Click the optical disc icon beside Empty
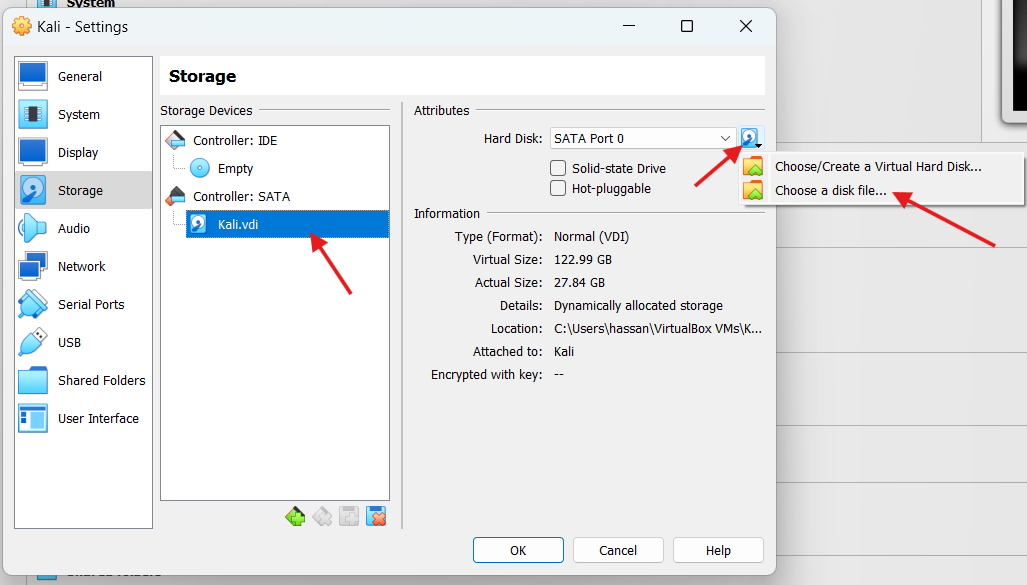Screen dimensions: 1027x585 coord(200,168)
